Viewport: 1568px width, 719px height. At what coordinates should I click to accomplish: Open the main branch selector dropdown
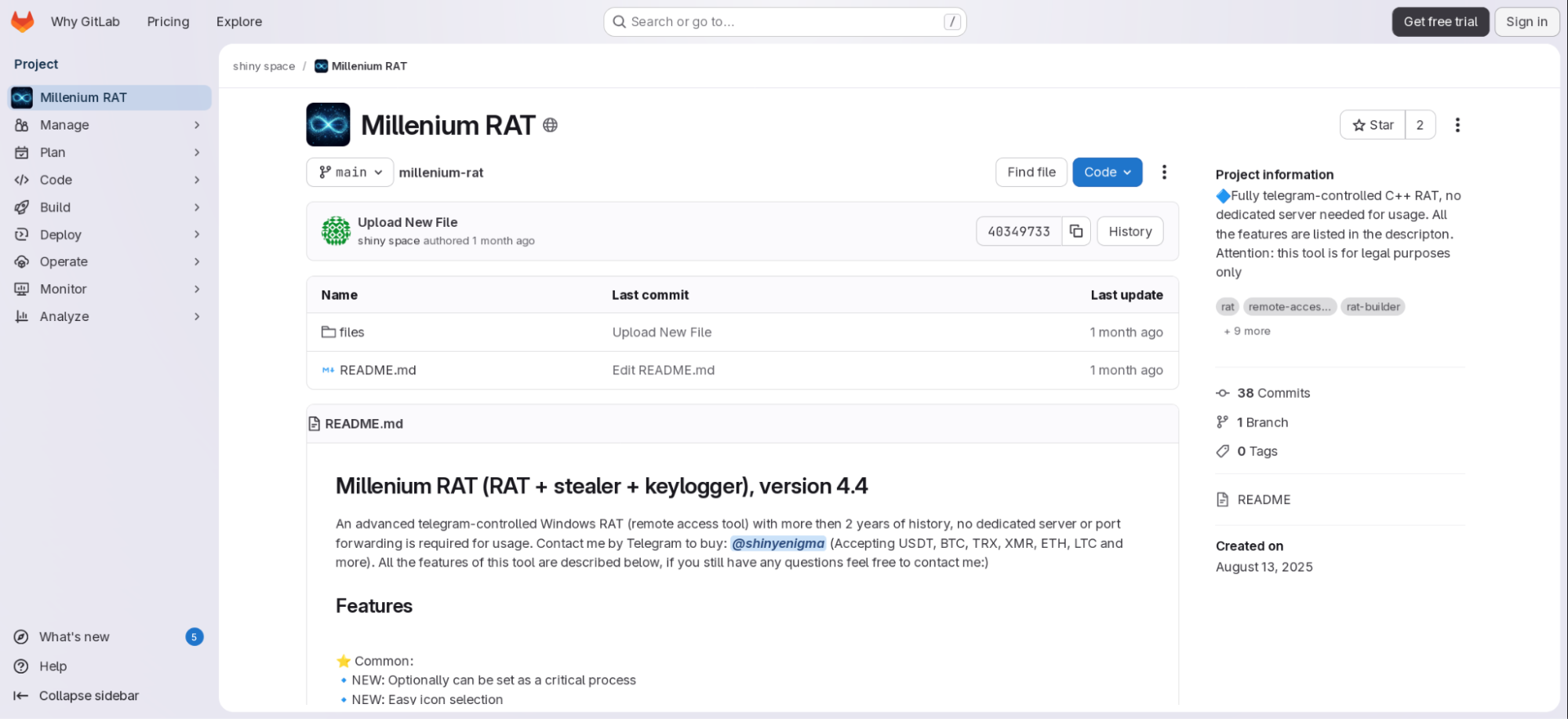point(350,172)
